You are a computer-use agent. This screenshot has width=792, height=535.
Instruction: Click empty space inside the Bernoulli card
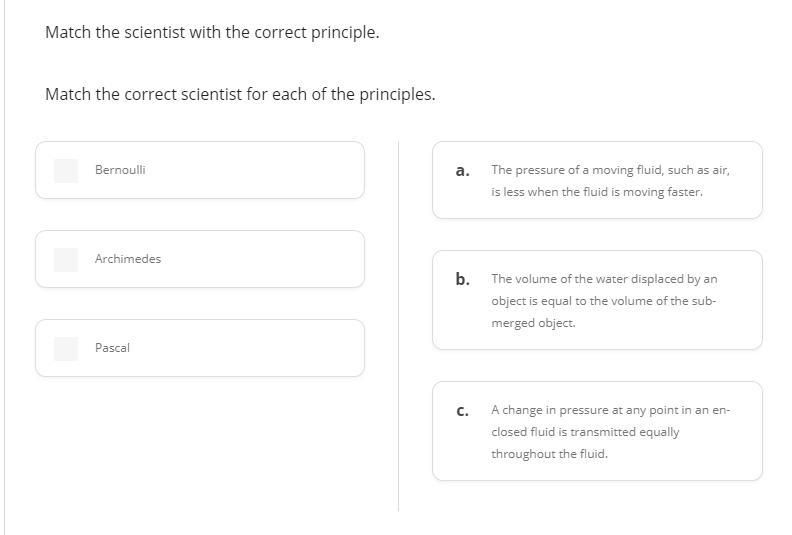pos(253,170)
